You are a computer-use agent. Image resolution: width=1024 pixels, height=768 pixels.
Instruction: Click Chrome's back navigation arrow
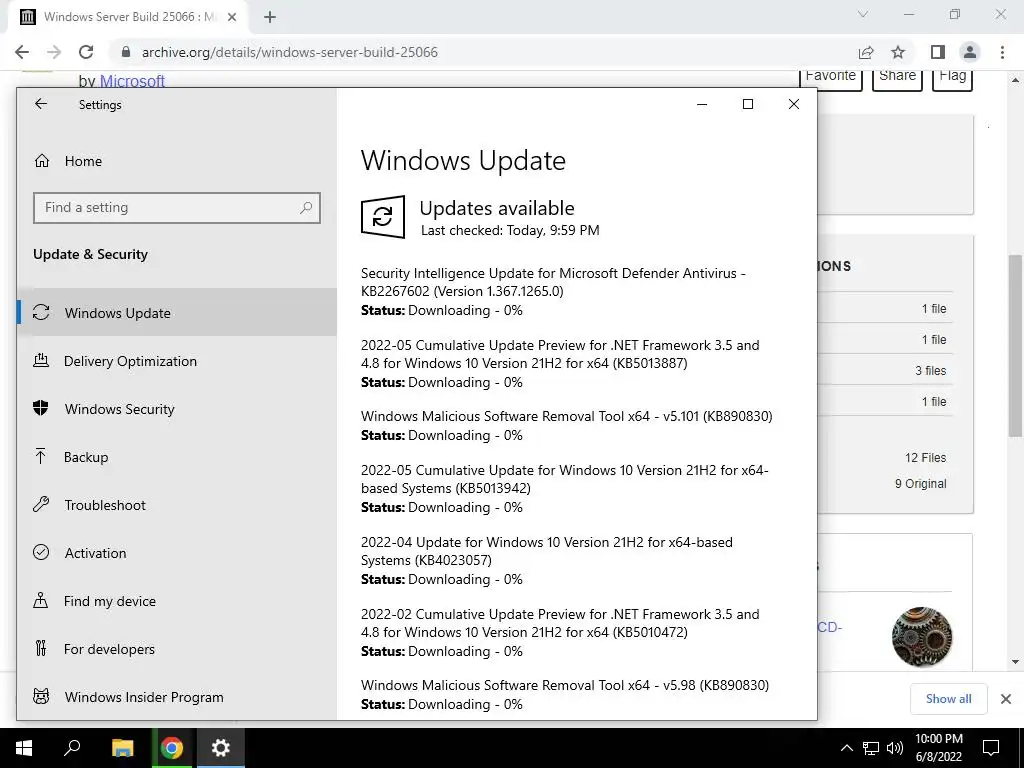coord(22,52)
